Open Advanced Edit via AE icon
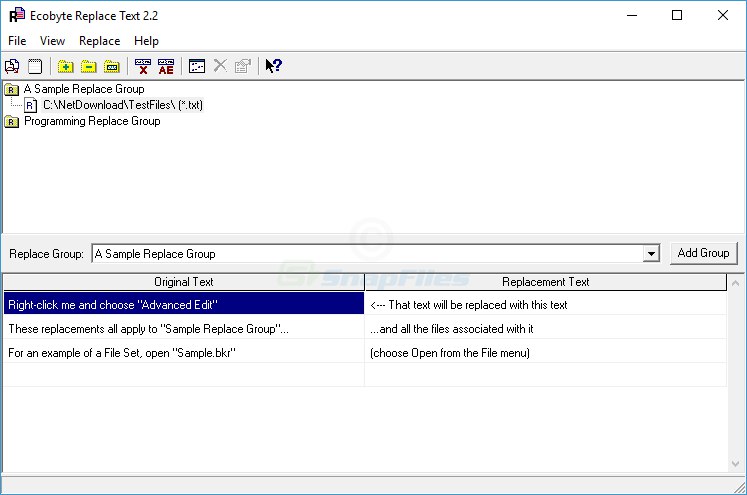747x495 pixels. coord(166,66)
